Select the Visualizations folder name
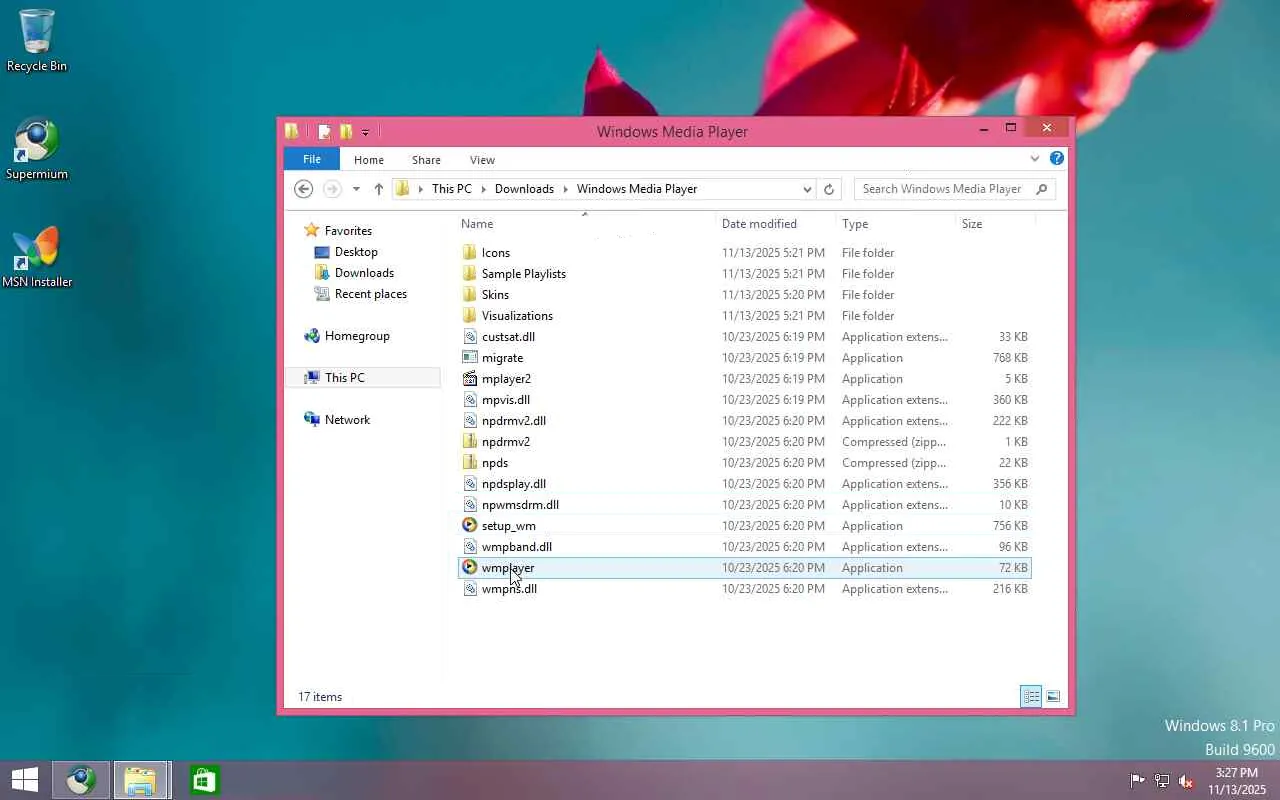The image size is (1280, 800). pos(517,316)
